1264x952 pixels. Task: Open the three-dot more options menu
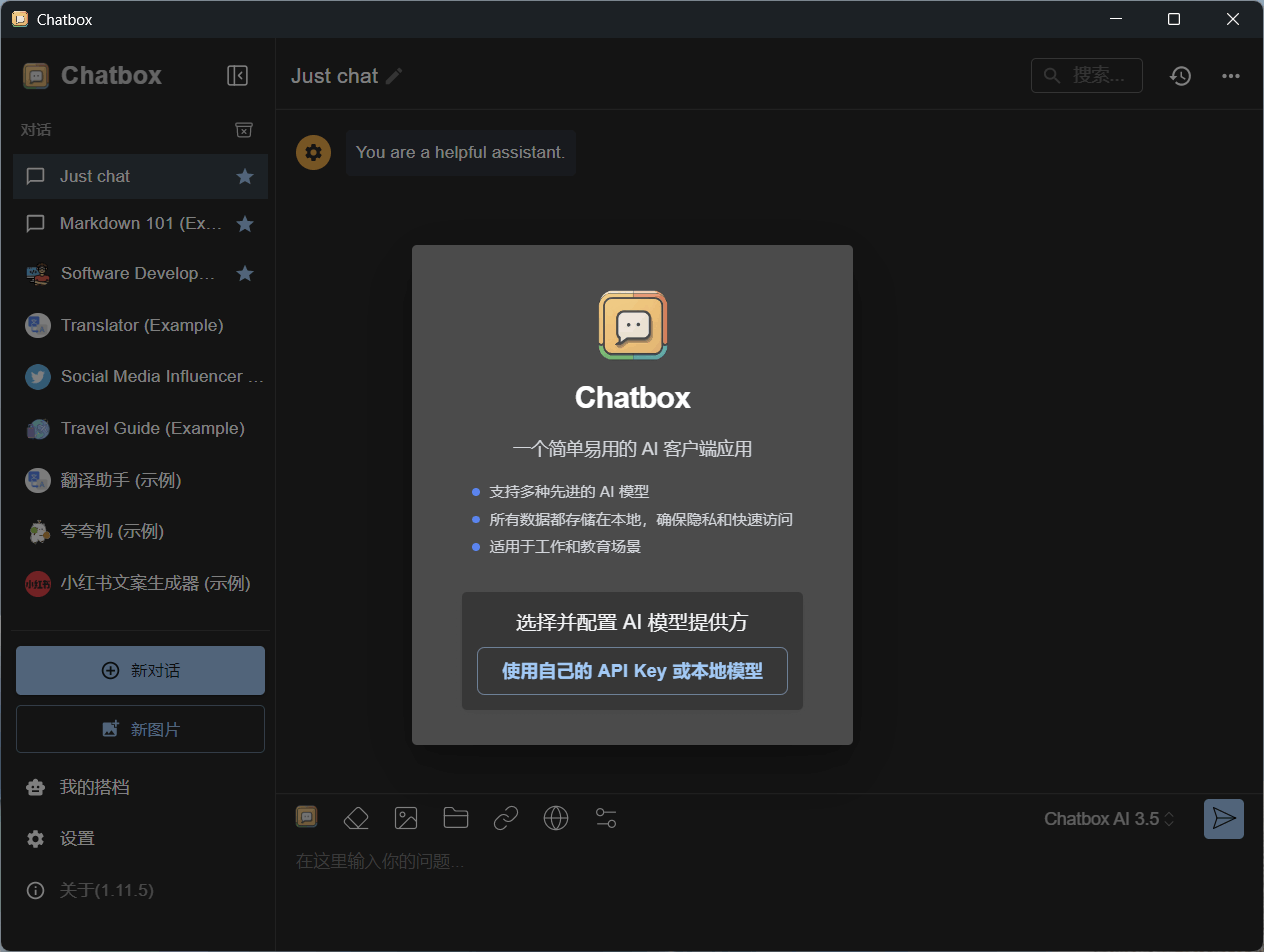coord(1231,76)
